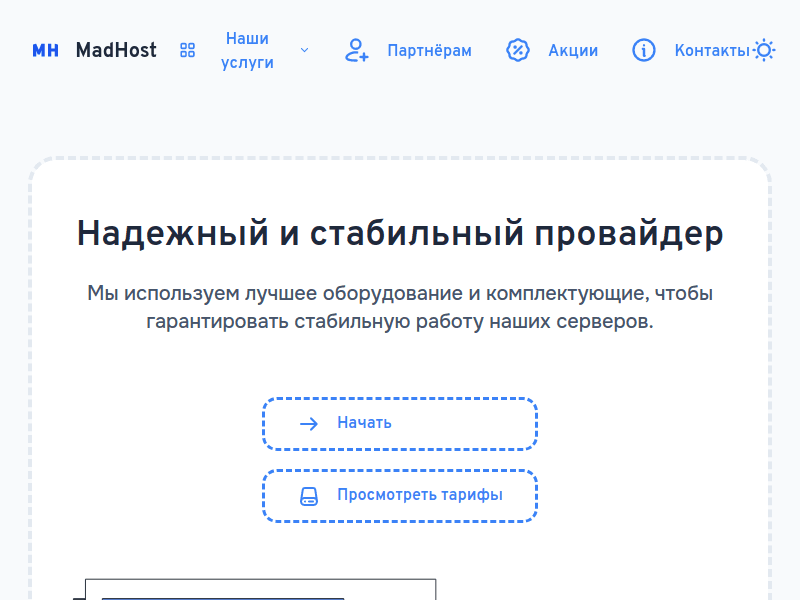Click the grid icon beside Наши услуги
Viewport: 800px width, 600px height.
(187, 50)
